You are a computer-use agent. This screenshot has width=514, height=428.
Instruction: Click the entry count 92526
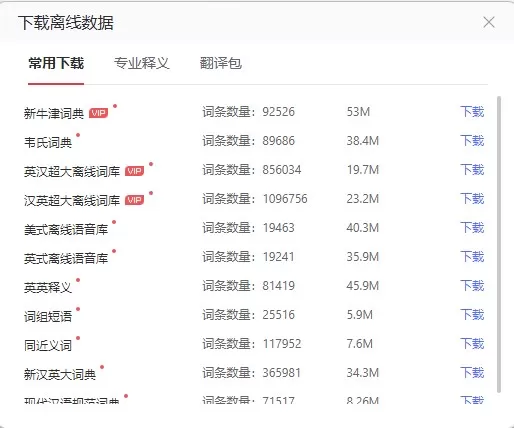point(279,112)
